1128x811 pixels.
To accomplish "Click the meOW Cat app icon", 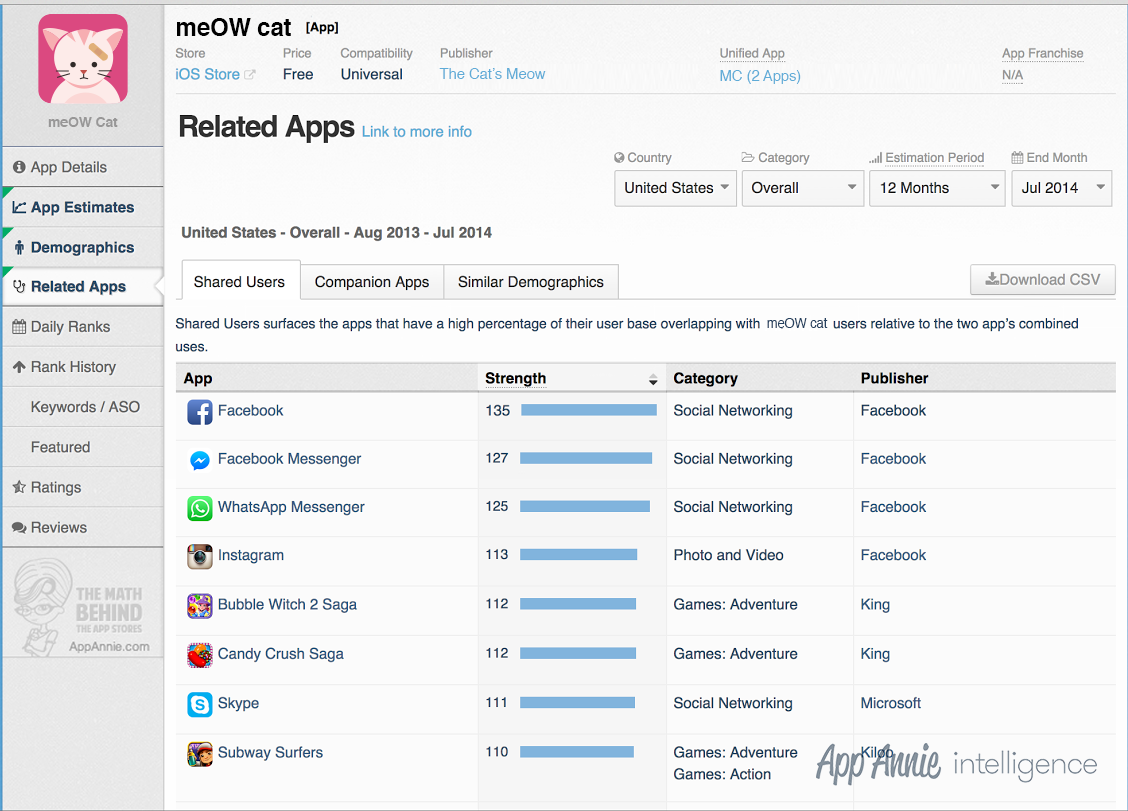I will tap(83, 58).
